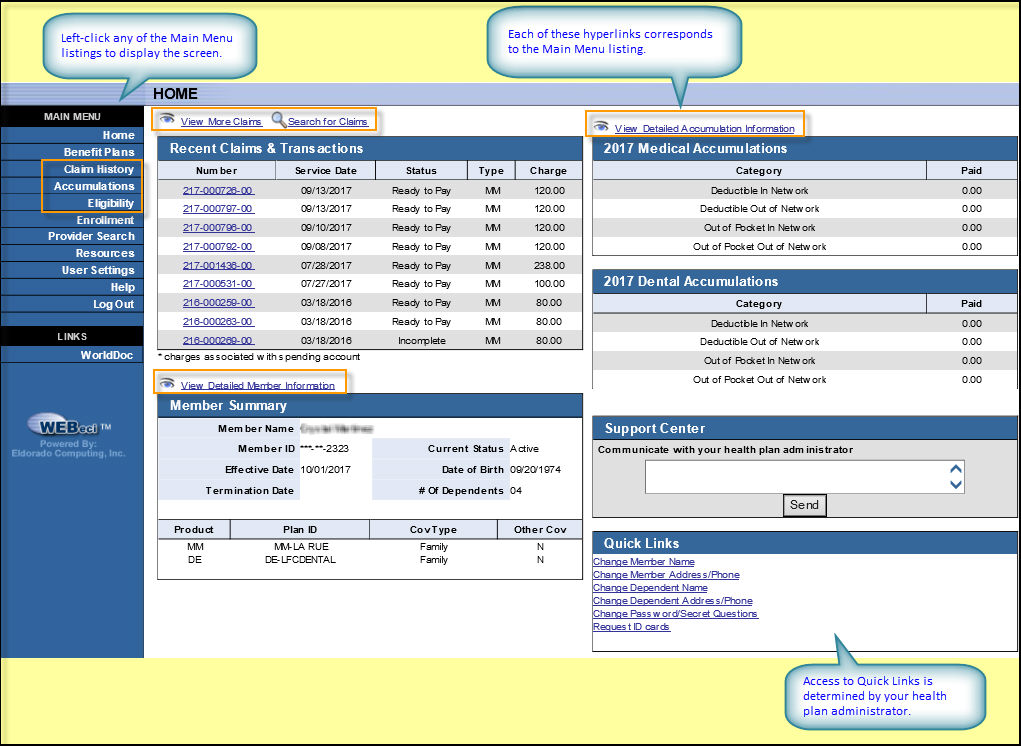Click the Send button in Support Center

[804, 505]
